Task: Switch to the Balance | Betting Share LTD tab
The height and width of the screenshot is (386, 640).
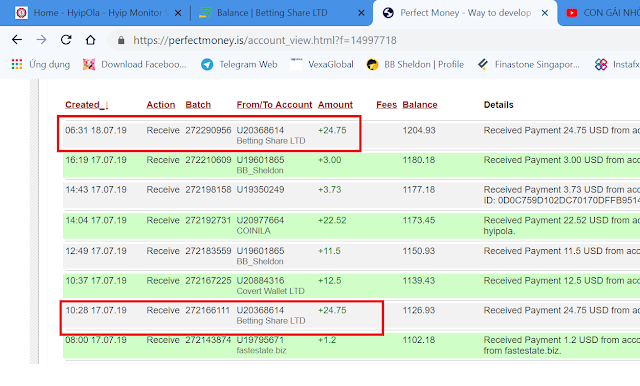Action: [281, 13]
